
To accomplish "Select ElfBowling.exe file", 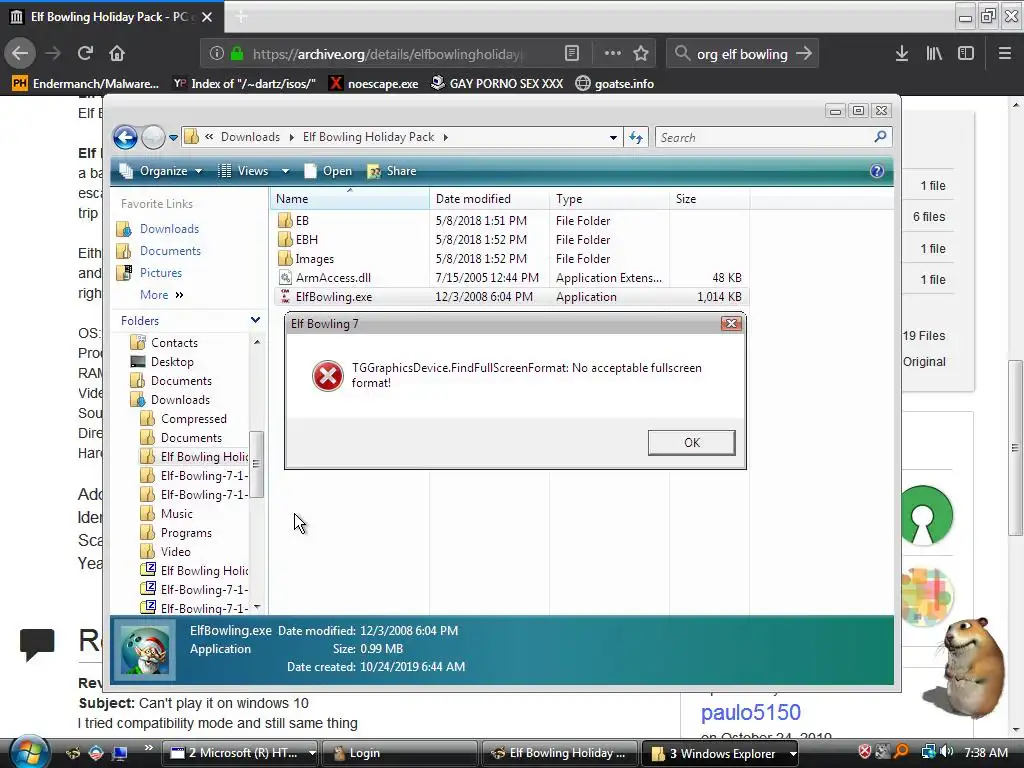I will (334, 296).
